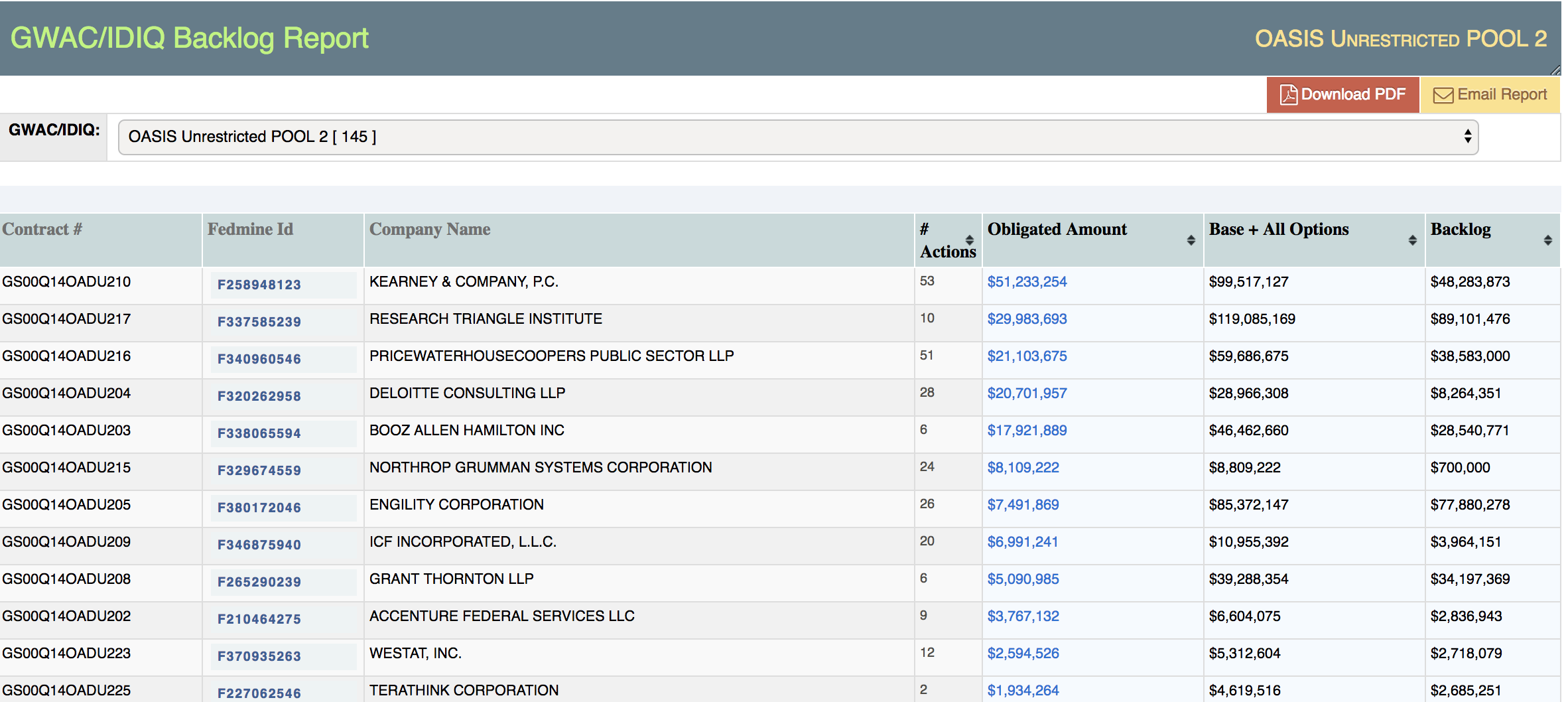
Task: Open Fedmine Id F338065594
Action: 259,433
